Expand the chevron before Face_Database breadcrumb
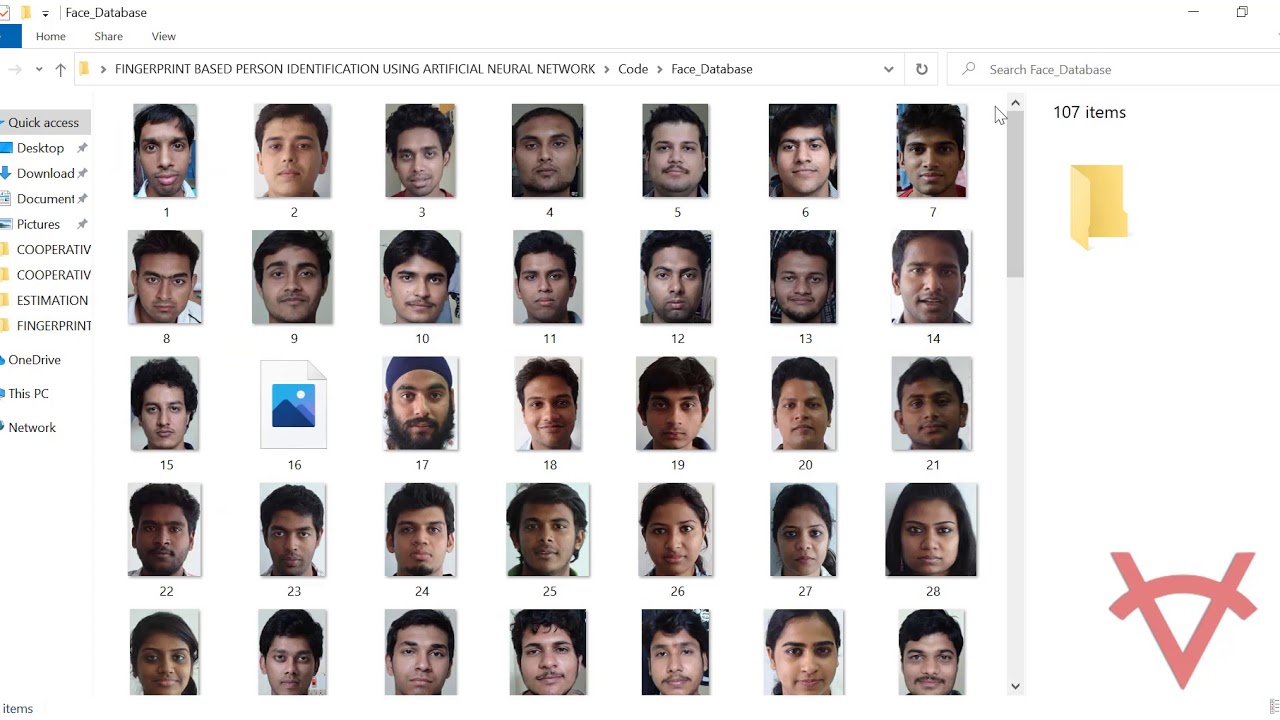1280x720 pixels. (x=659, y=69)
